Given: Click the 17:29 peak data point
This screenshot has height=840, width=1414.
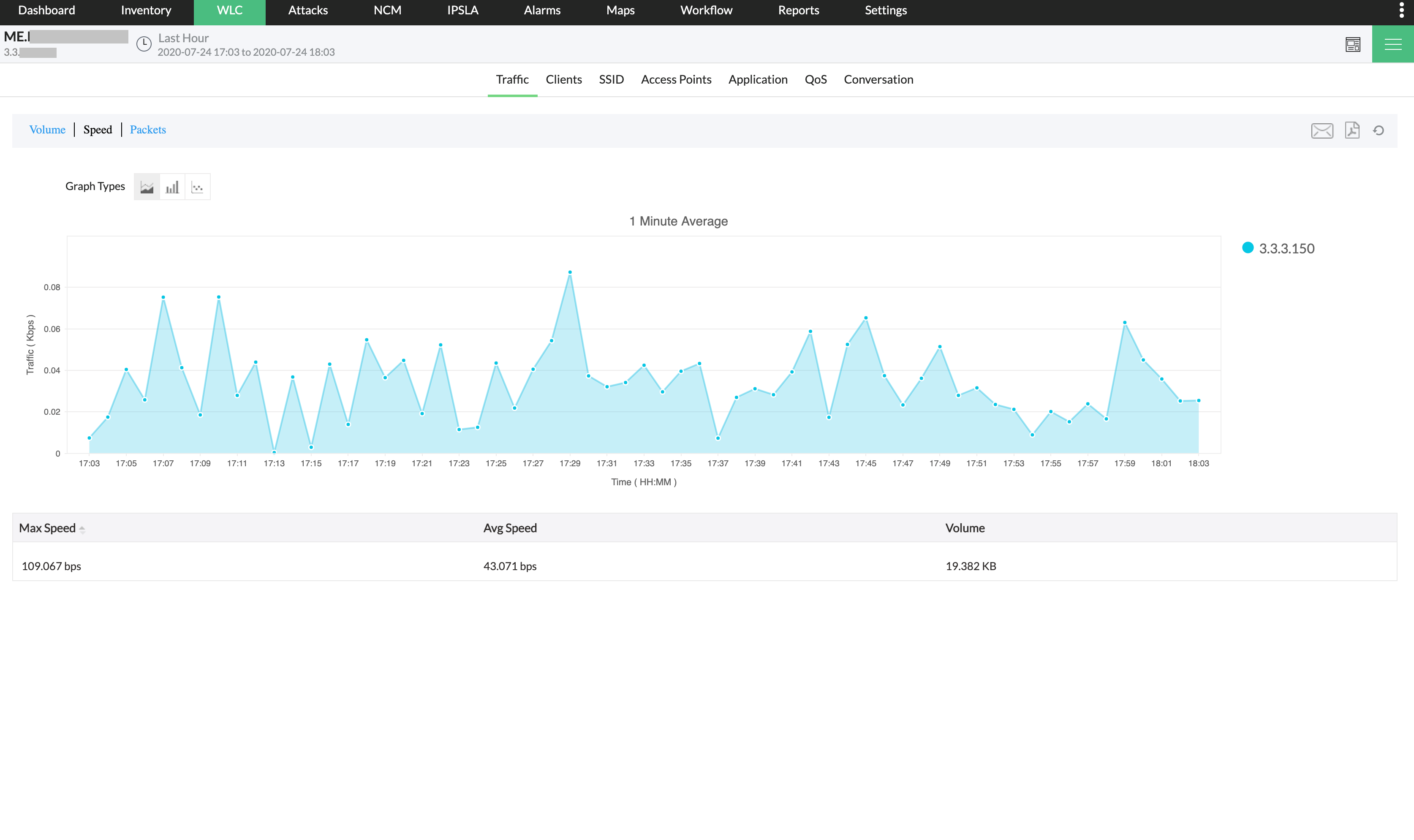Looking at the screenshot, I should tap(569, 272).
